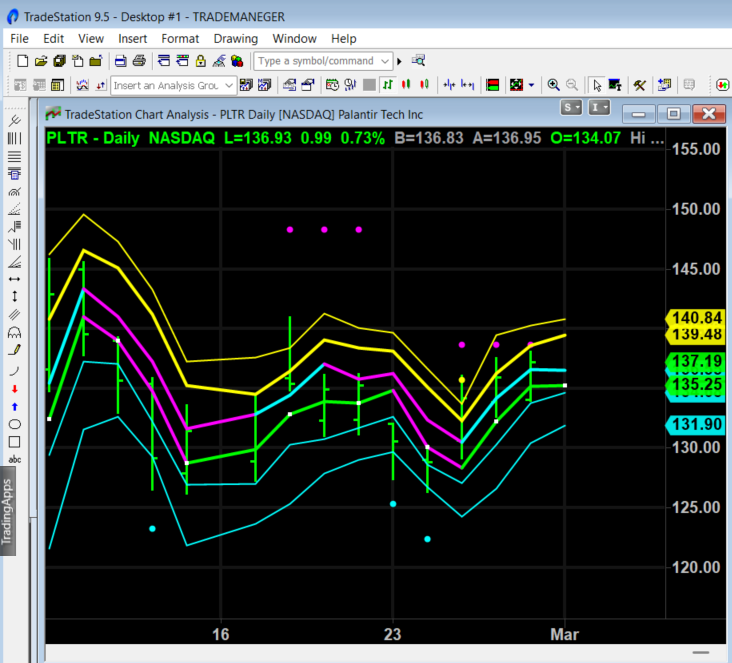Select the horizontal double-arrow tool

click(14, 279)
